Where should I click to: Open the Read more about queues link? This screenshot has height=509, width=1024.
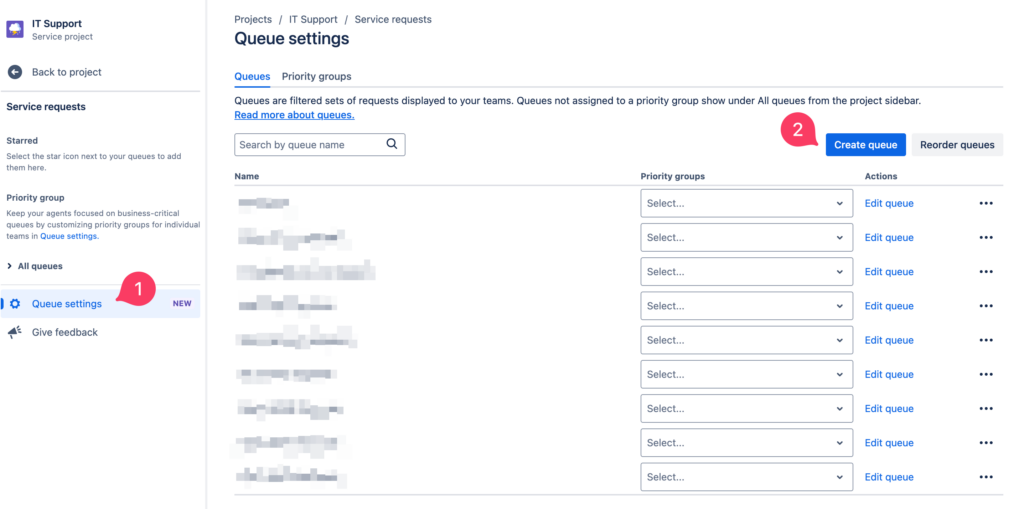(294, 115)
